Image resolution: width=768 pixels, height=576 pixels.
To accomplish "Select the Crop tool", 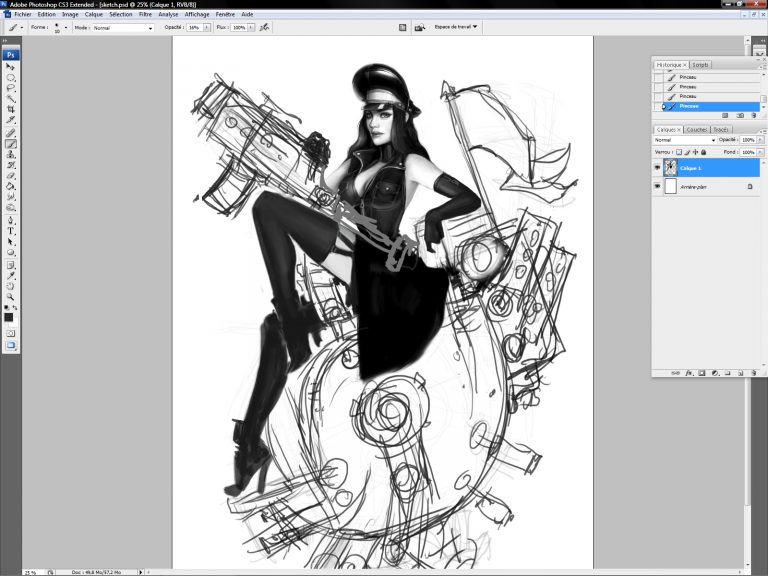I will pyautogui.click(x=10, y=109).
